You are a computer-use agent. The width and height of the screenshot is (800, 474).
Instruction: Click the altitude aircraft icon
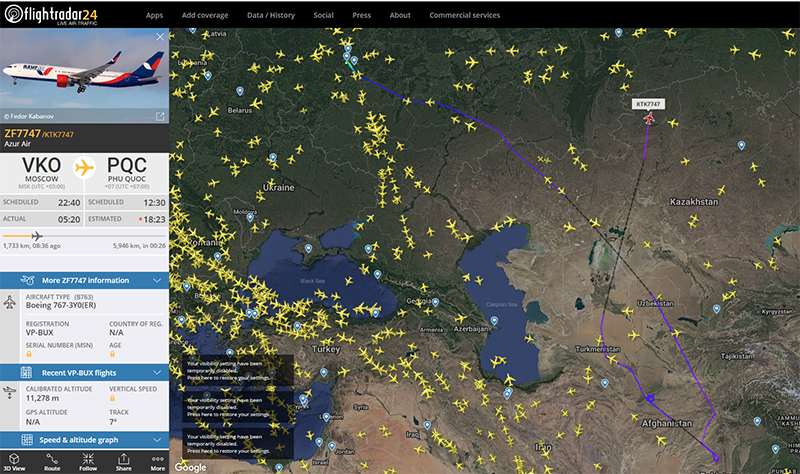[10, 392]
